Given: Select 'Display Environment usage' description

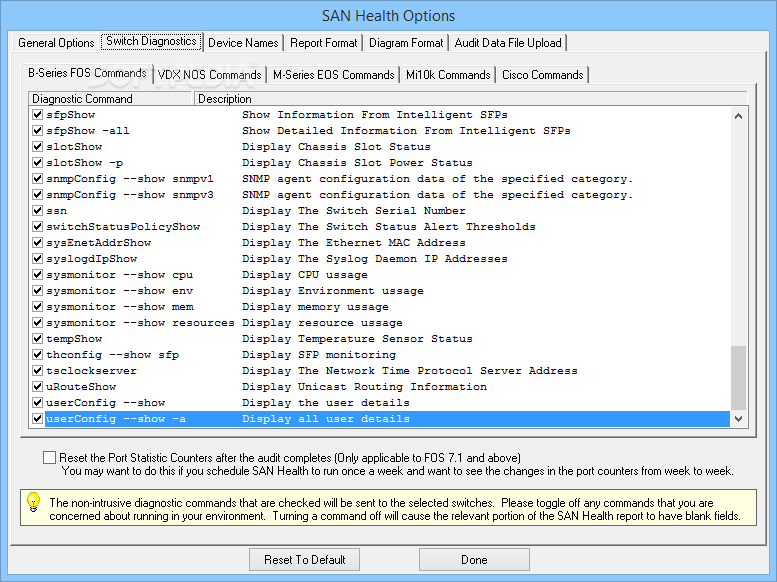Looking at the screenshot, I should point(333,291).
